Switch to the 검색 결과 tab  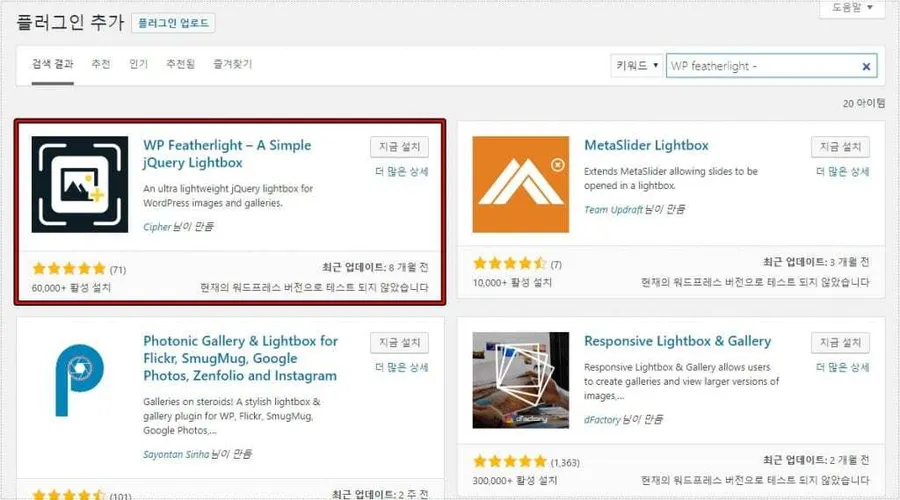click(x=52, y=64)
